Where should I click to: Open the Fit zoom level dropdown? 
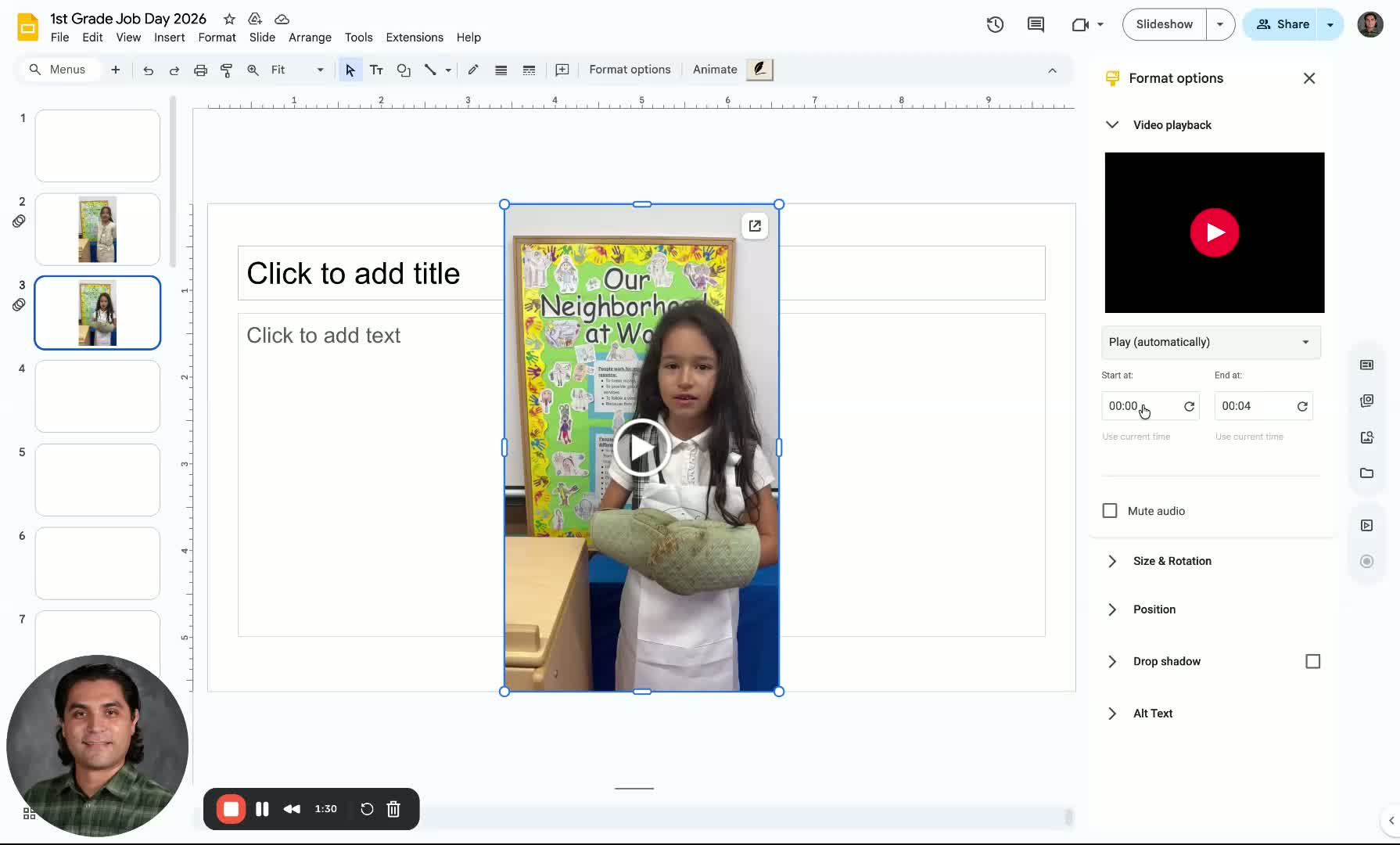[x=297, y=70]
